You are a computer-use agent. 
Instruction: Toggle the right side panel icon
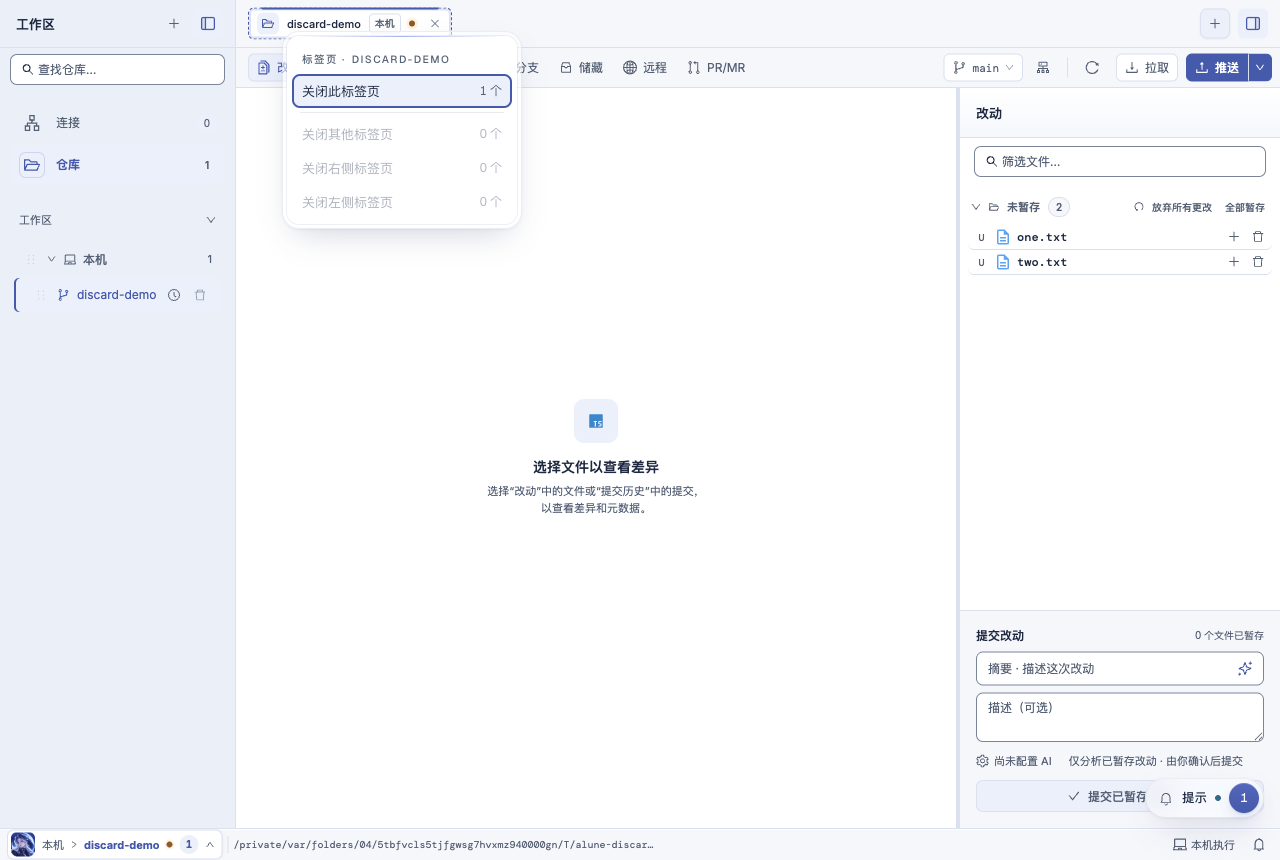pos(1253,23)
